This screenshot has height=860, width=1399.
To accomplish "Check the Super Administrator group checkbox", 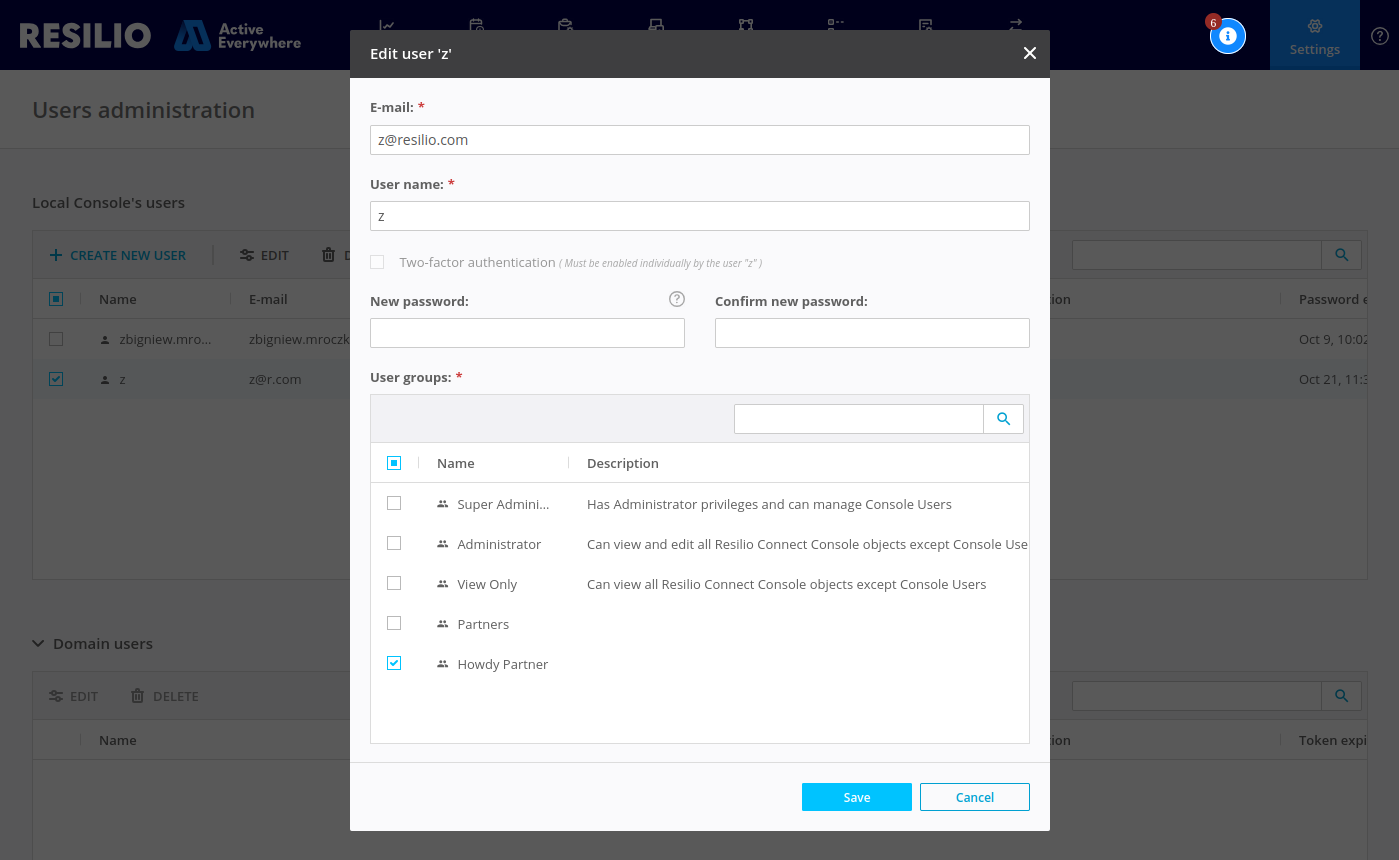I will pos(394,503).
